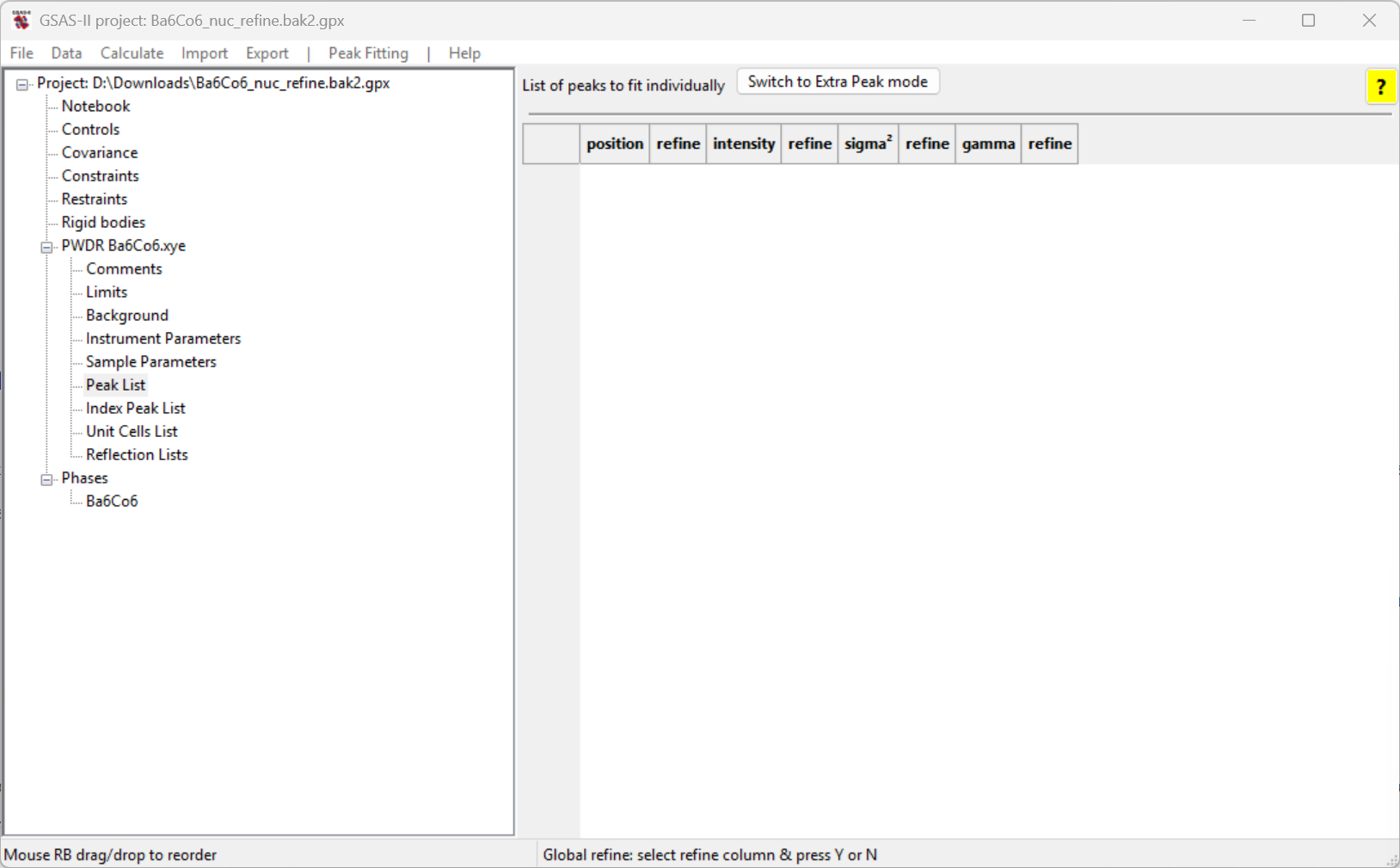This screenshot has height=868, width=1400.
Task: Maximize the GSAS-II window
Action: click(1309, 20)
